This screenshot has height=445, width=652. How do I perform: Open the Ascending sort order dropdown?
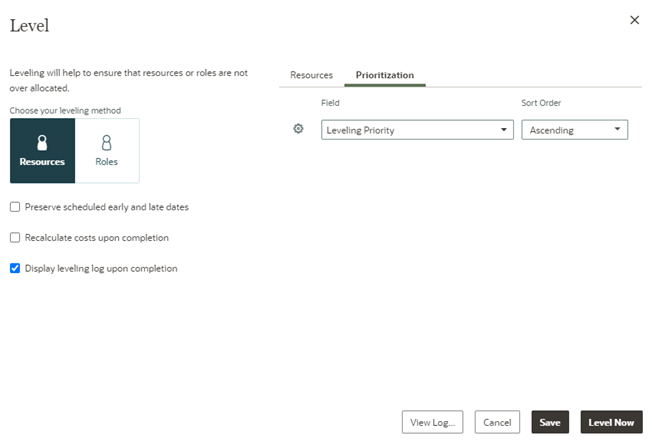pyautogui.click(x=574, y=130)
